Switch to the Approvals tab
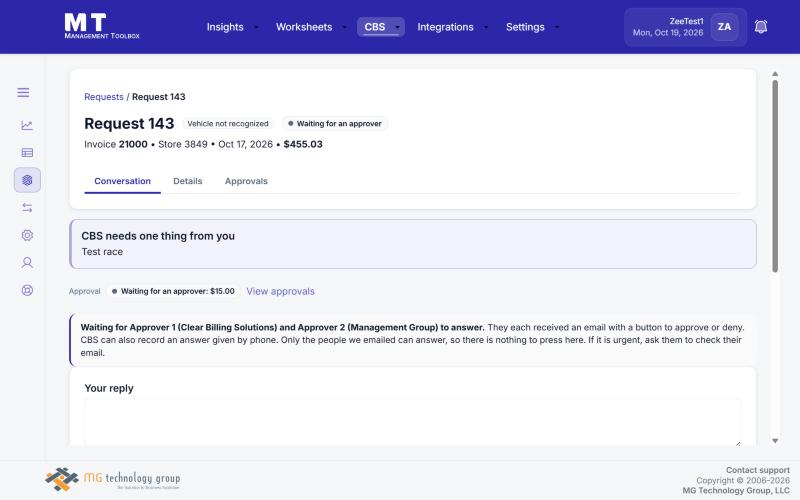 [x=246, y=181]
